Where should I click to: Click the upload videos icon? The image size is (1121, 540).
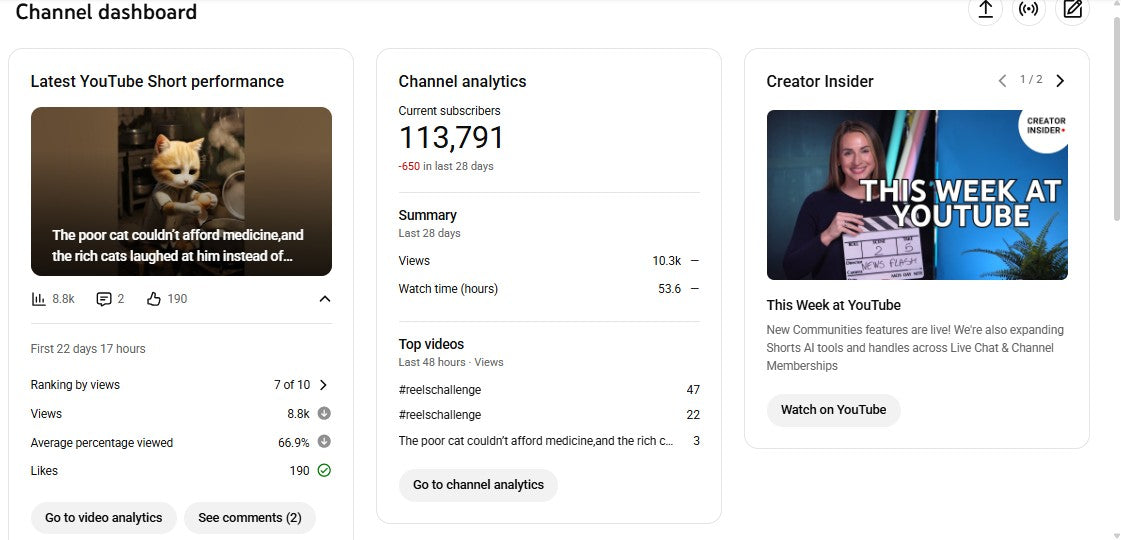coord(985,9)
